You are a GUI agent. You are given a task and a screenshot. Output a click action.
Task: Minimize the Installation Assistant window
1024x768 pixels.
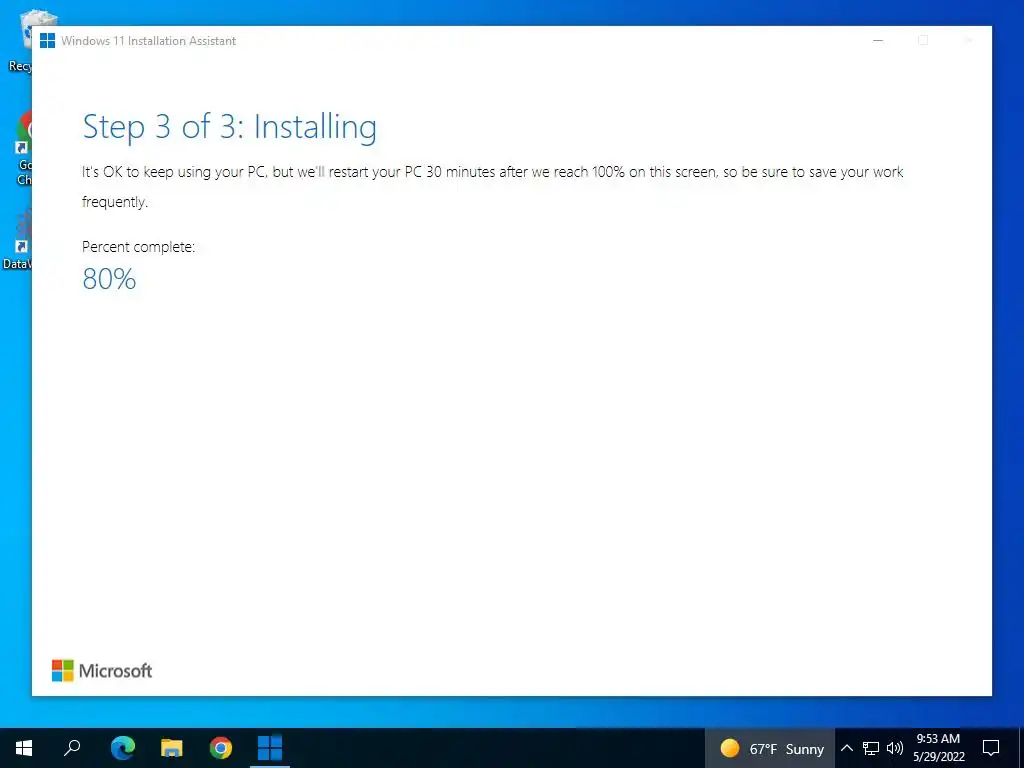tap(878, 40)
